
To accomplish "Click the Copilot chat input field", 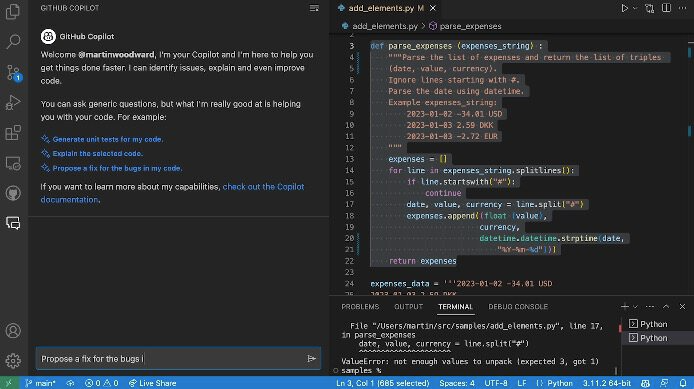I will pyautogui.click(x=170, y=358).
